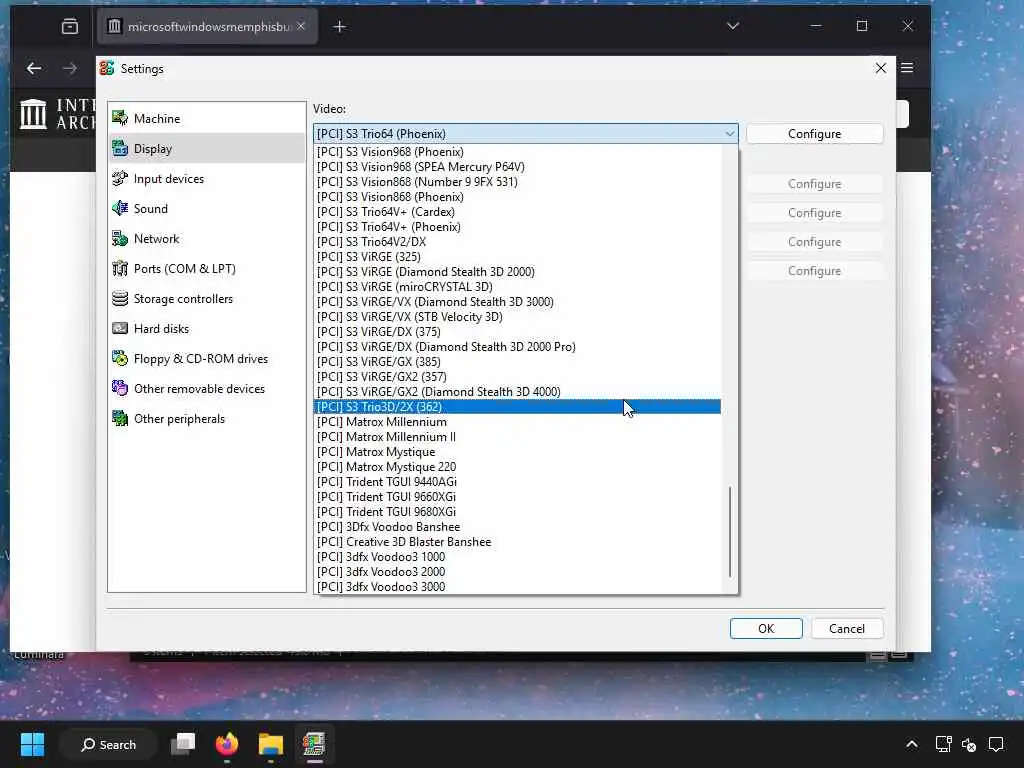Screen dimensions: 1024x768
Task: Choose [PCI] S3 Vision868 (Phoenix)
Action: pyautogui.click(x=517, y=197)
